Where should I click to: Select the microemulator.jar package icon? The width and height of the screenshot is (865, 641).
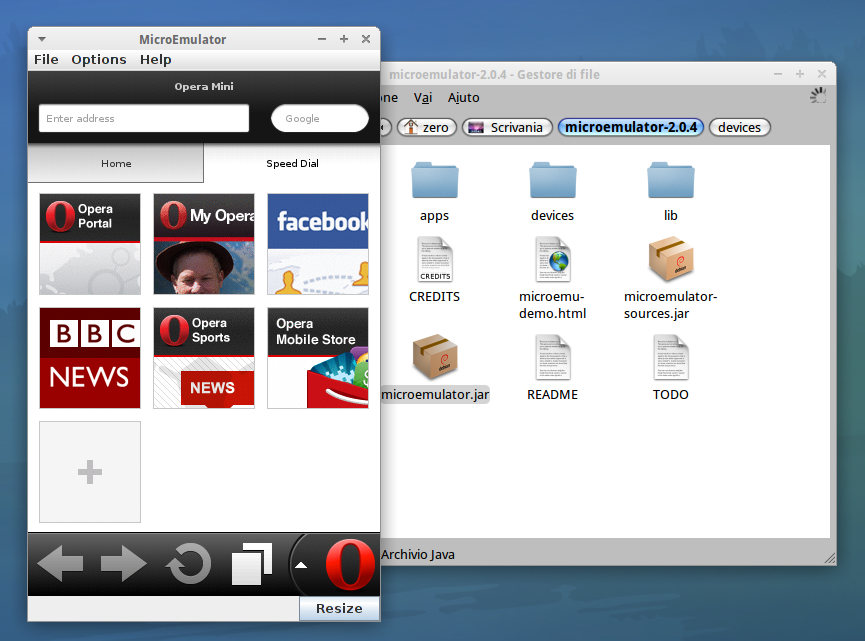pyautogui.click(x=435, y=356)
